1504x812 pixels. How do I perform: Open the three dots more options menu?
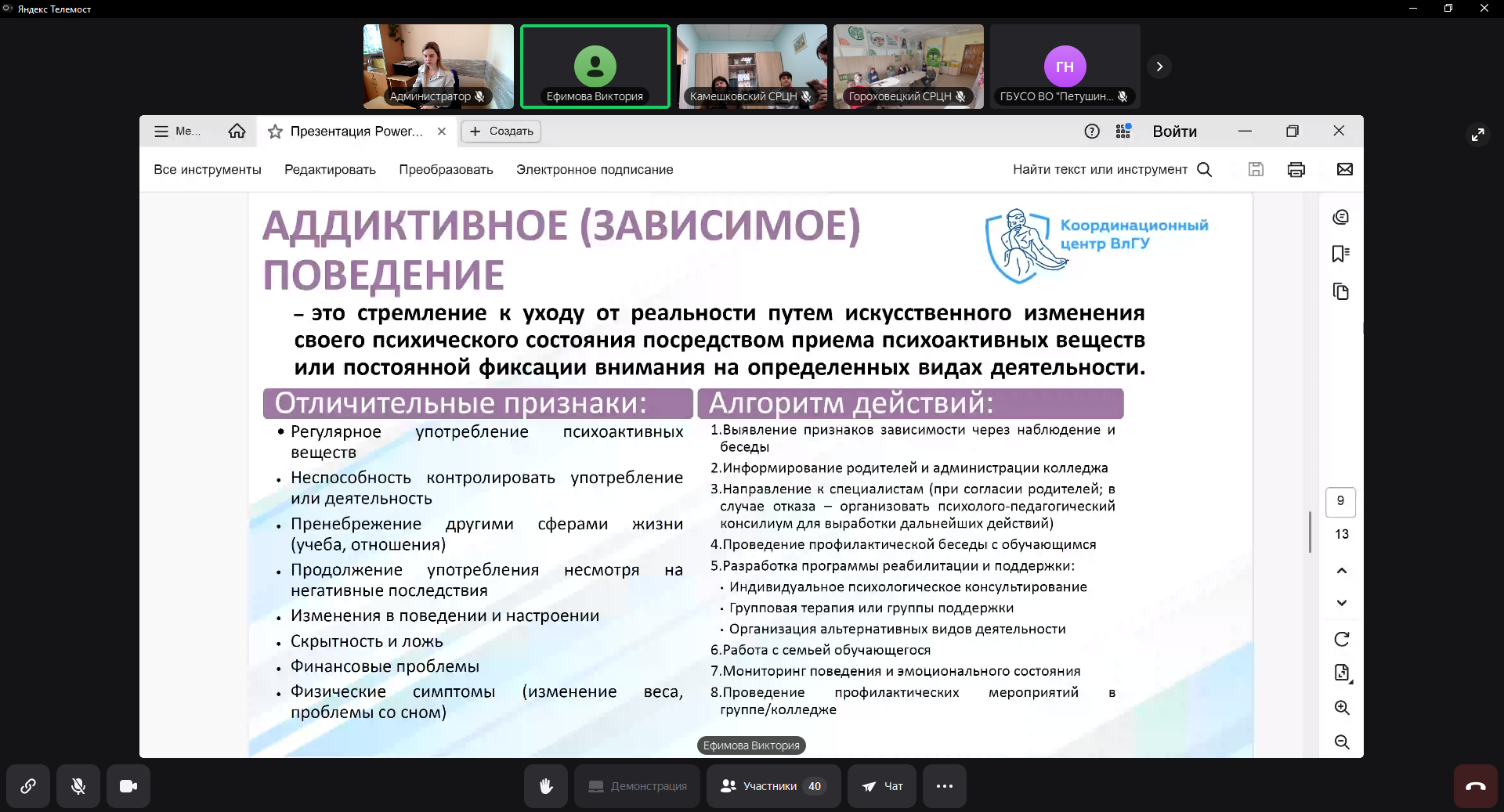point(944,786)
